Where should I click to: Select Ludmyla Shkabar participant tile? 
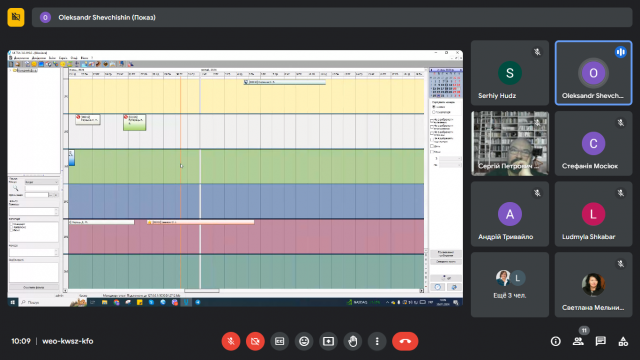point(593,214)
